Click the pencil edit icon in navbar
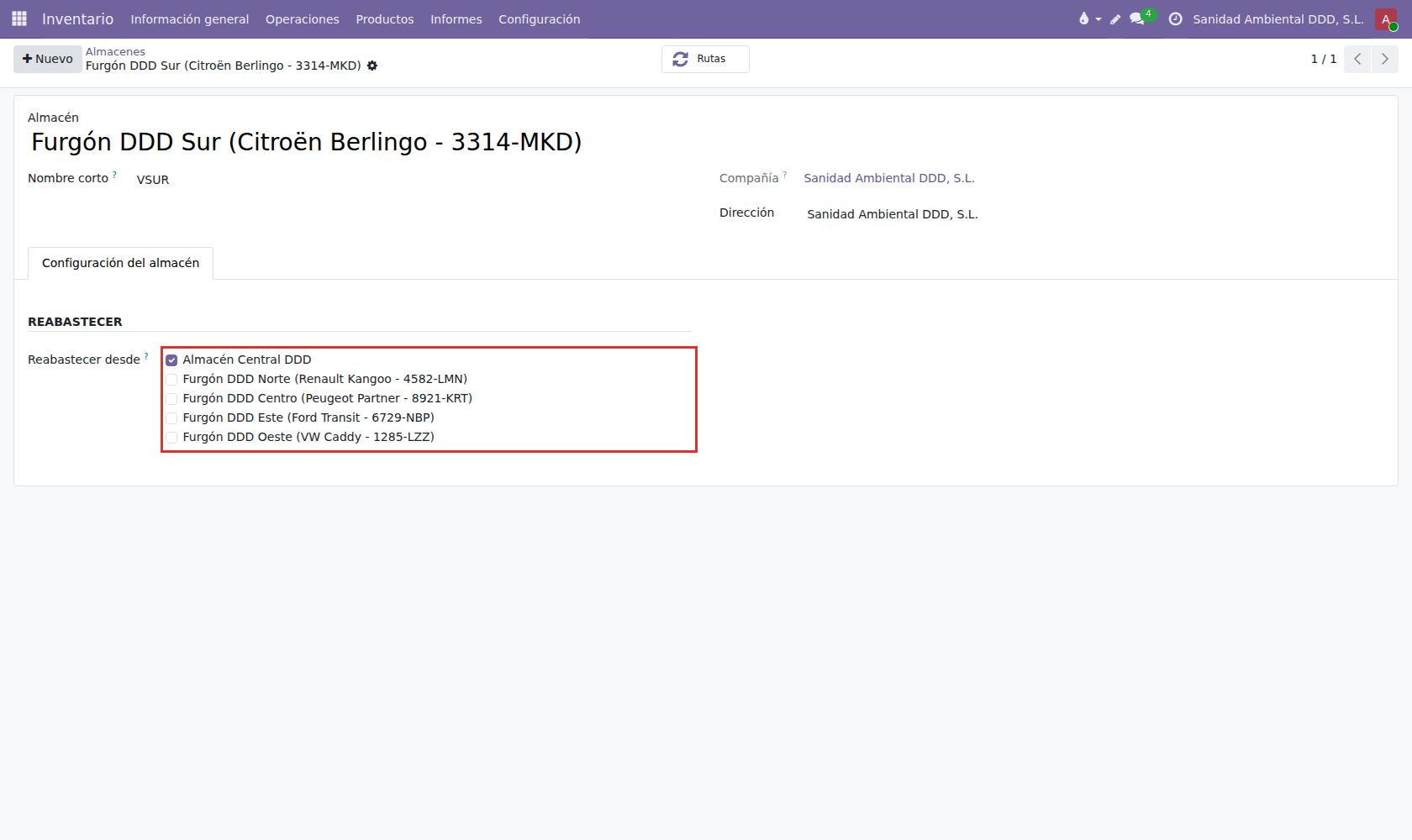Viewport: 1412px width, 840px height. tap(1115, 18)
